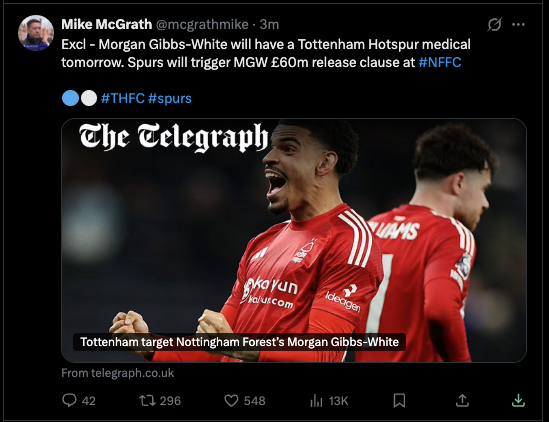Image resolution: width=549 pixels, height=422 pixels.
Task: Open the 3m post timestamp
Action: pyautogui.click(x=269, y=25)
